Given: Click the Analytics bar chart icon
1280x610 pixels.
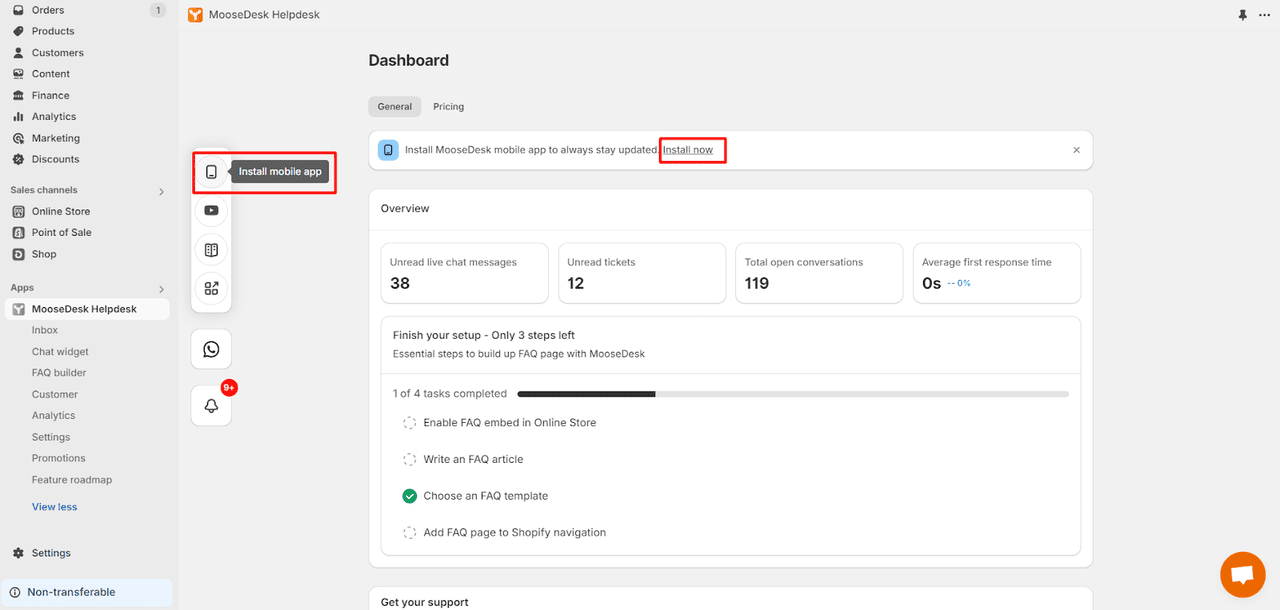Looking at the screenshot, I should coord(18,117).
